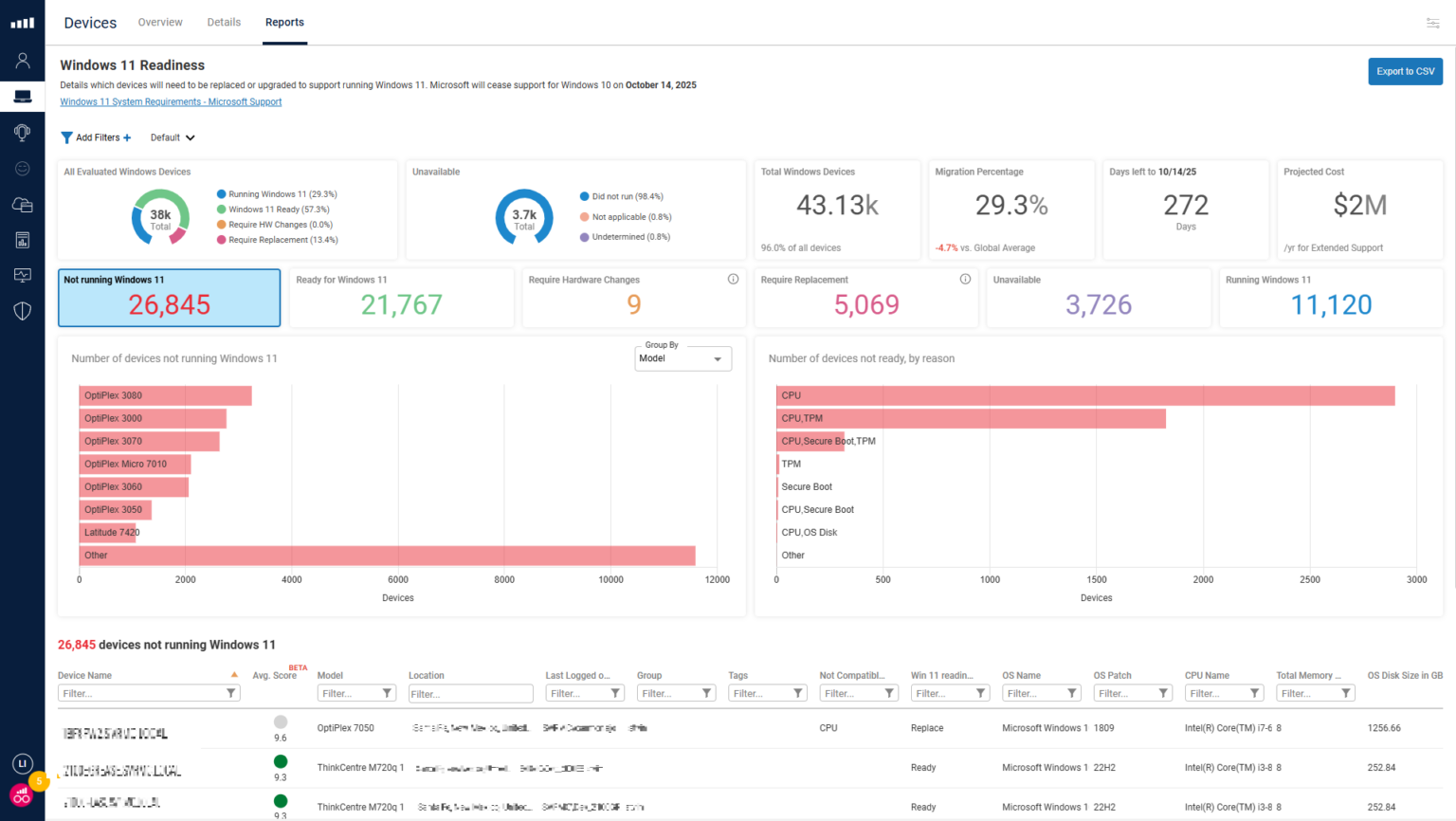This screenshot has height=821, width=1456.
Task: Open the Group By Model dropdown
Action: tap(682, 358)
